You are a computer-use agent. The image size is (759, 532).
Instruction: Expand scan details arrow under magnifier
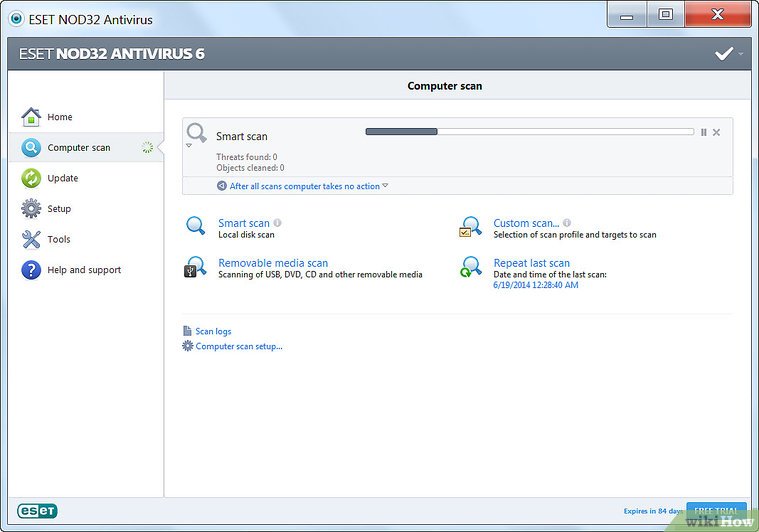[188, 146]
